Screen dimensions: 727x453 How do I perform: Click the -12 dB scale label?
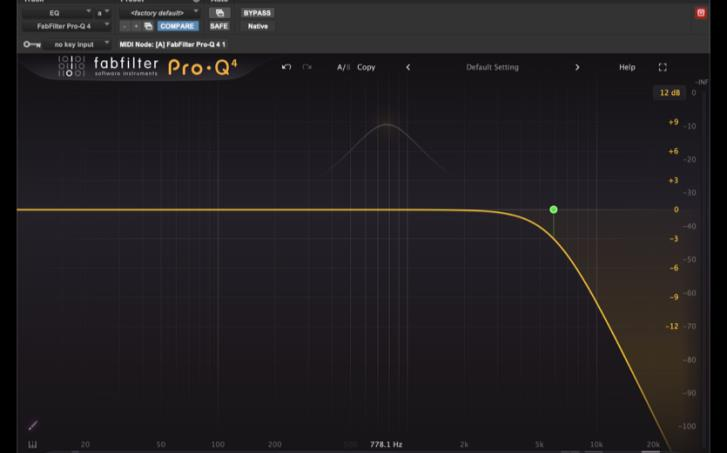click(x=672, y=326)
